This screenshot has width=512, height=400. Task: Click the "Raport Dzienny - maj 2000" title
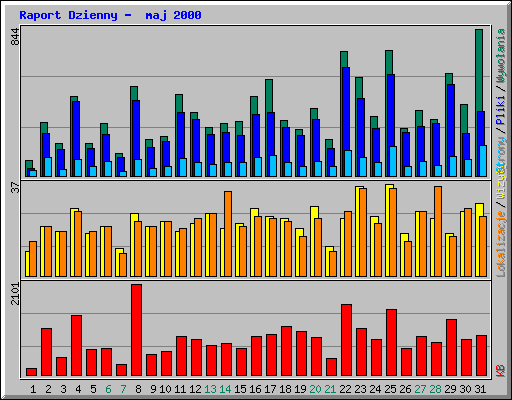[110, 15]
